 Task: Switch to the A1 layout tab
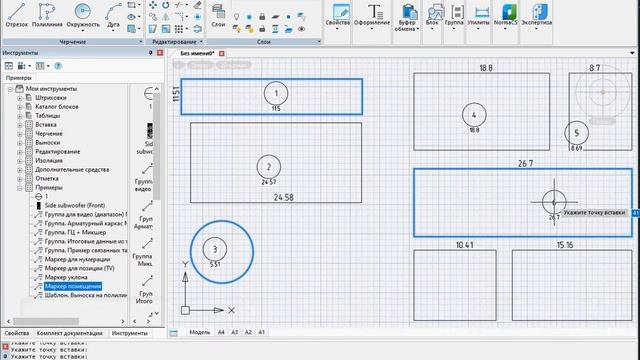pos(261,332)
